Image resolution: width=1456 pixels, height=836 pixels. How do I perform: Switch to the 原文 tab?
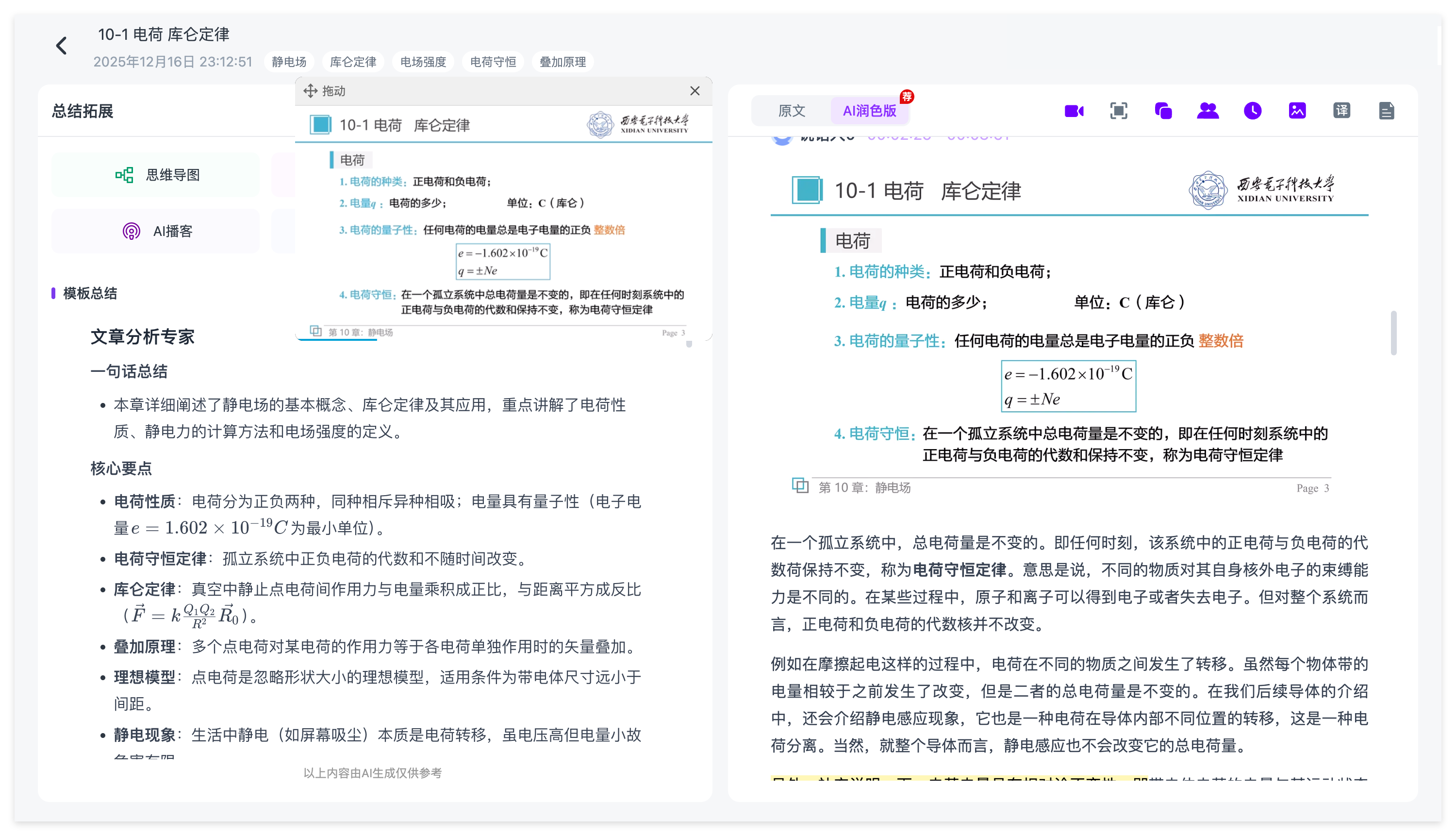click(792, 111)
